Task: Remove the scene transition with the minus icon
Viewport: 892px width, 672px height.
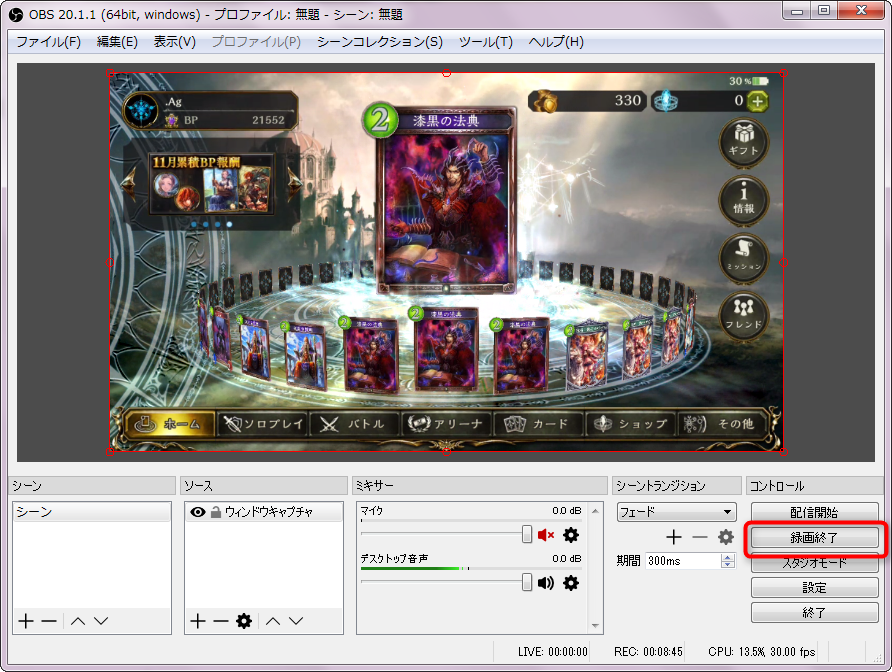Action: coord(700,537)
